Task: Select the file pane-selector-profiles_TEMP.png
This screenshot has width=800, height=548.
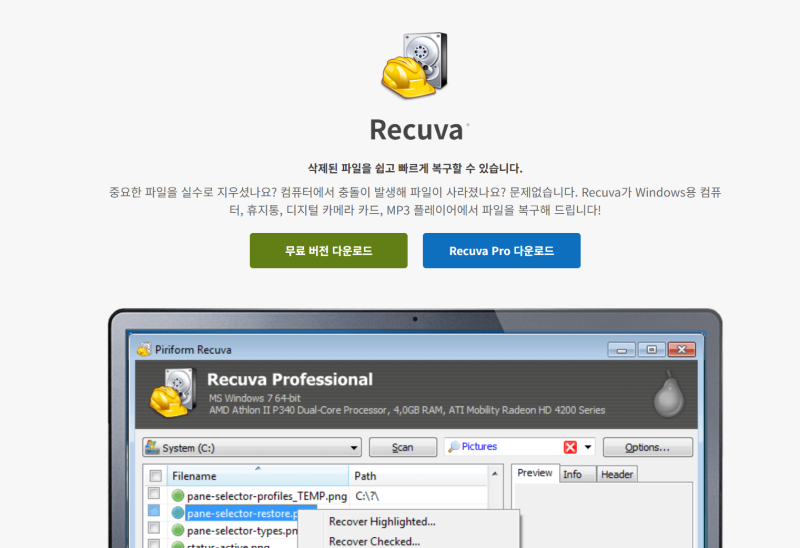Action: point(267,496)
